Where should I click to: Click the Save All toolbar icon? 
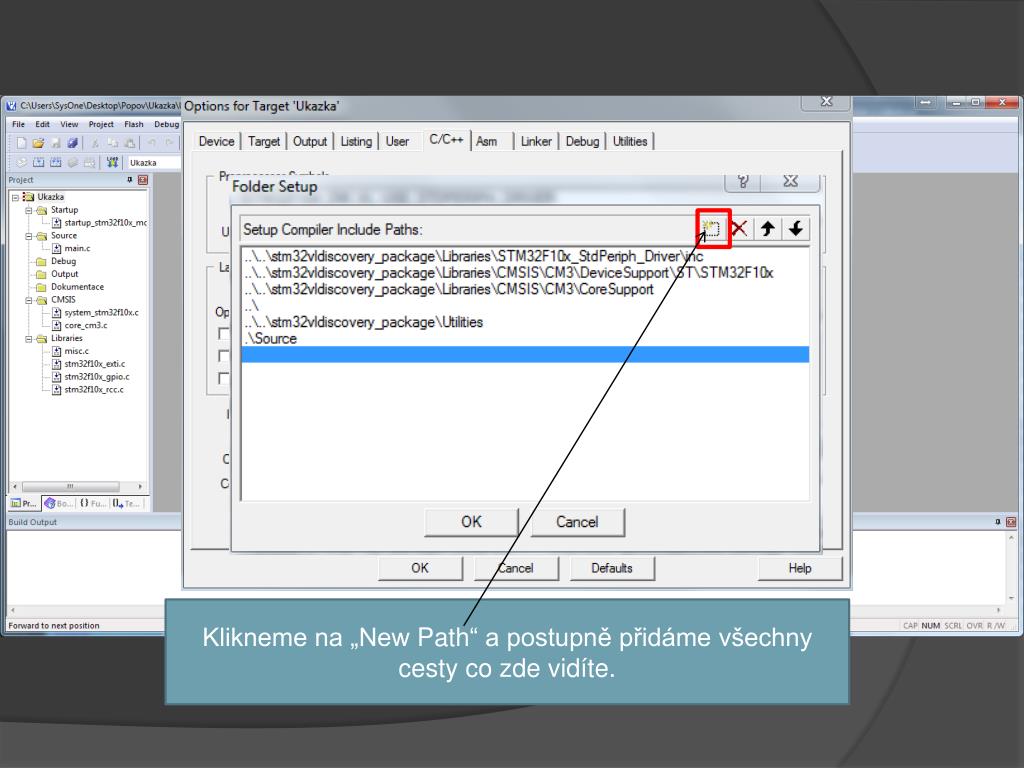tap(72, 143)
